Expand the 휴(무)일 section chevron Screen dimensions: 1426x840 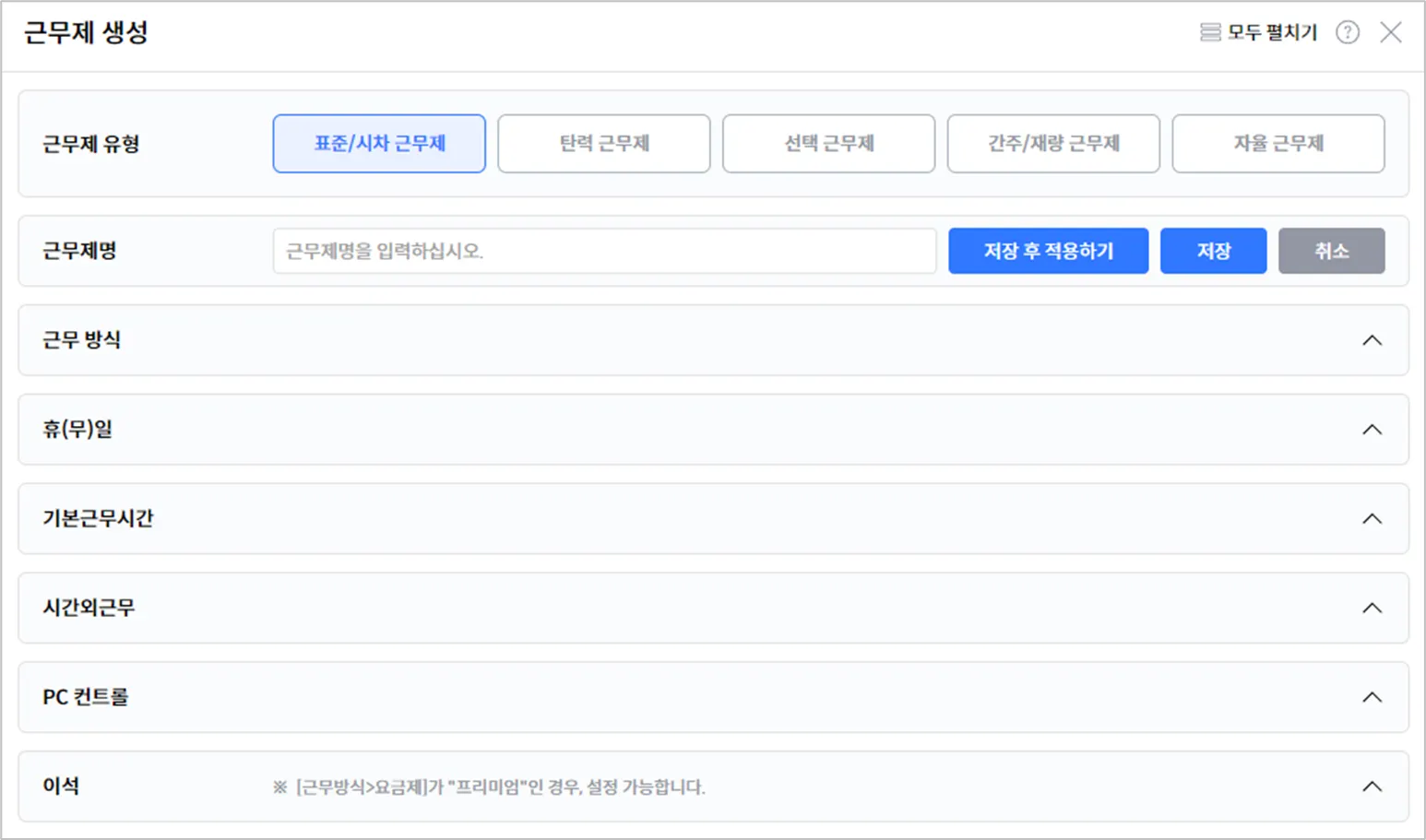(1373, 430)
